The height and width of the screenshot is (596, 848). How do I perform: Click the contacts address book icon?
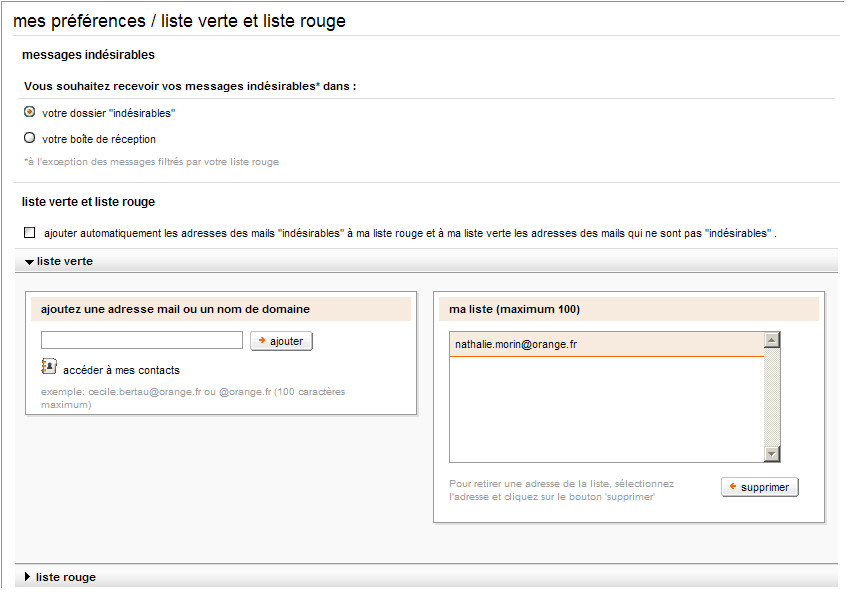[x=49, y=367]
